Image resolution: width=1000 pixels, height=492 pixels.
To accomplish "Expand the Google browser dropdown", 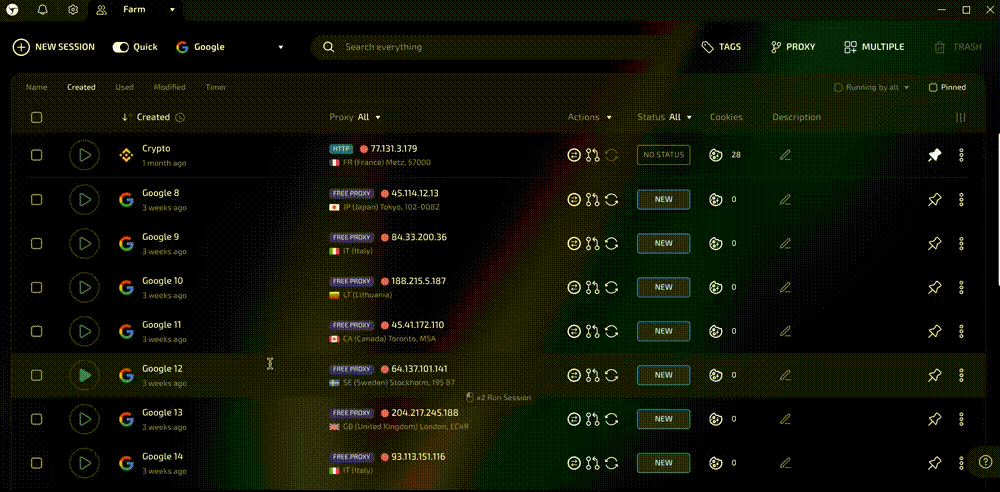I will [x=280, y=47].
